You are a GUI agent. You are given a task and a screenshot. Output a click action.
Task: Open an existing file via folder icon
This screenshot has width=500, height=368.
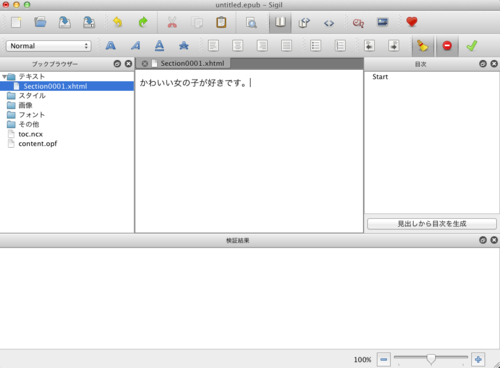[x=40, y=22]
